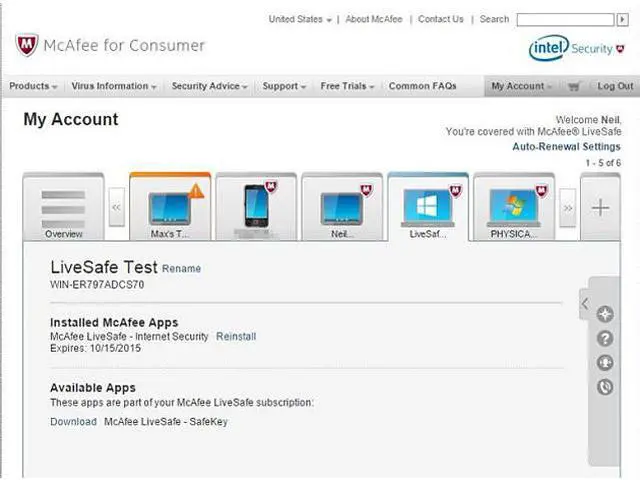Screen dimensions: 640x480
Task: Download McAfee LiveSafe SafeKey
Action: coord(73,422)
